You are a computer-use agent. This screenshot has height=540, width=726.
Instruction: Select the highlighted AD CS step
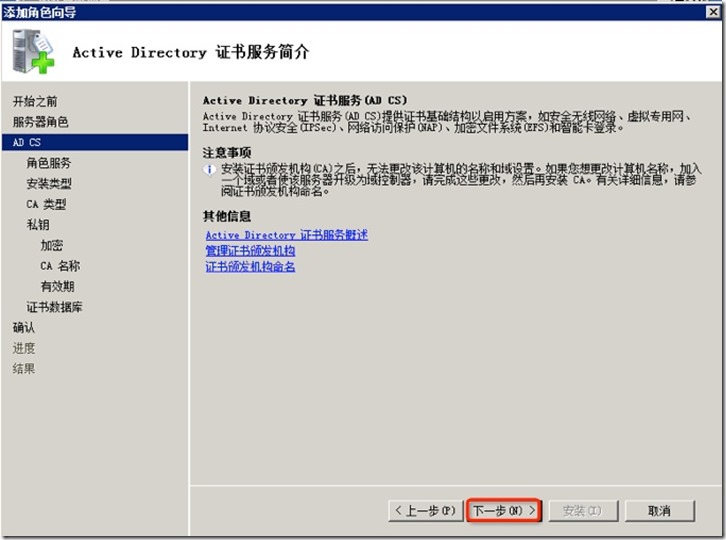pos(95,142)
